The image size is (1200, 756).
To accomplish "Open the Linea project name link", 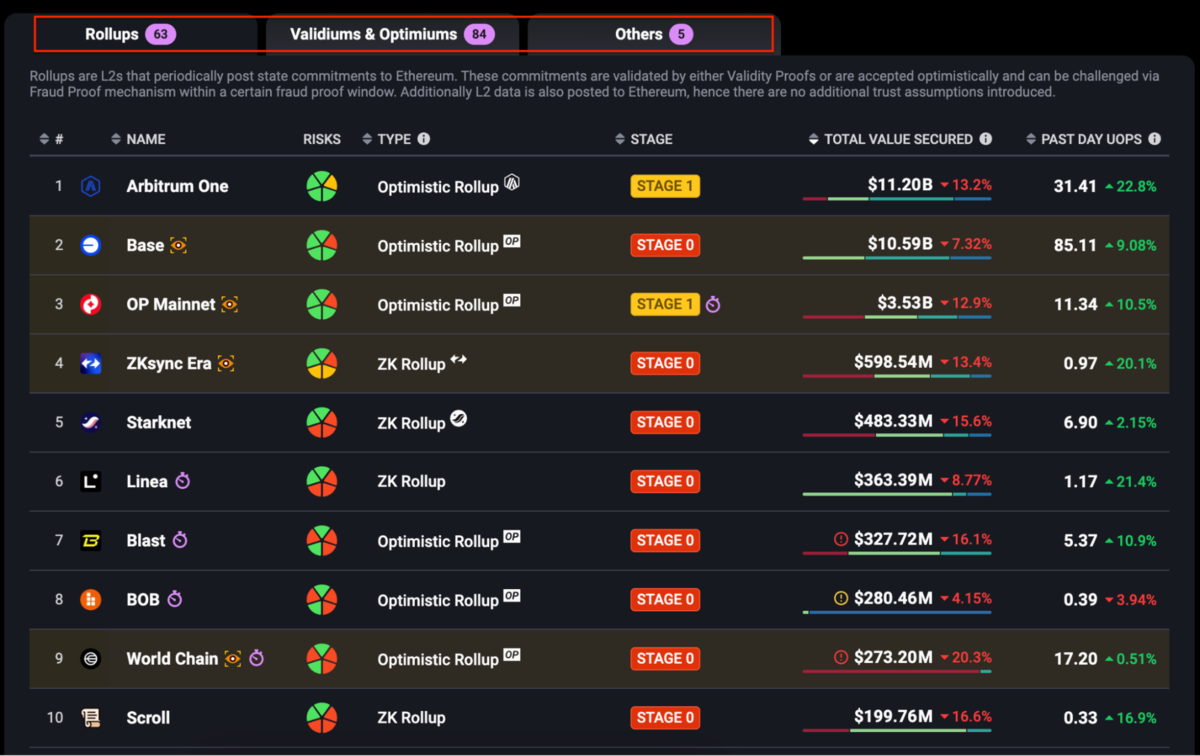I will pyautogui.click(x=147, y=481).
